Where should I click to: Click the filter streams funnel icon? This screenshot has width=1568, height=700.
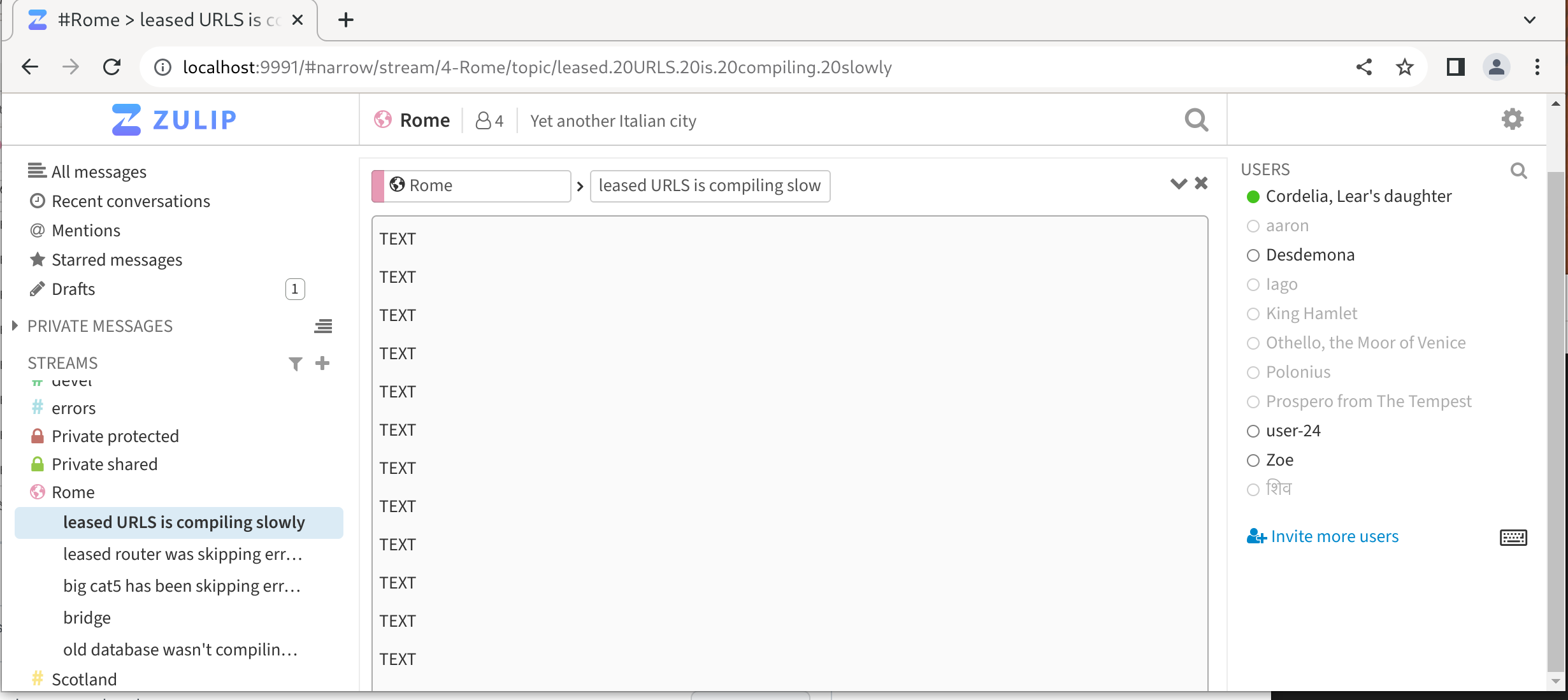(294, 363)
